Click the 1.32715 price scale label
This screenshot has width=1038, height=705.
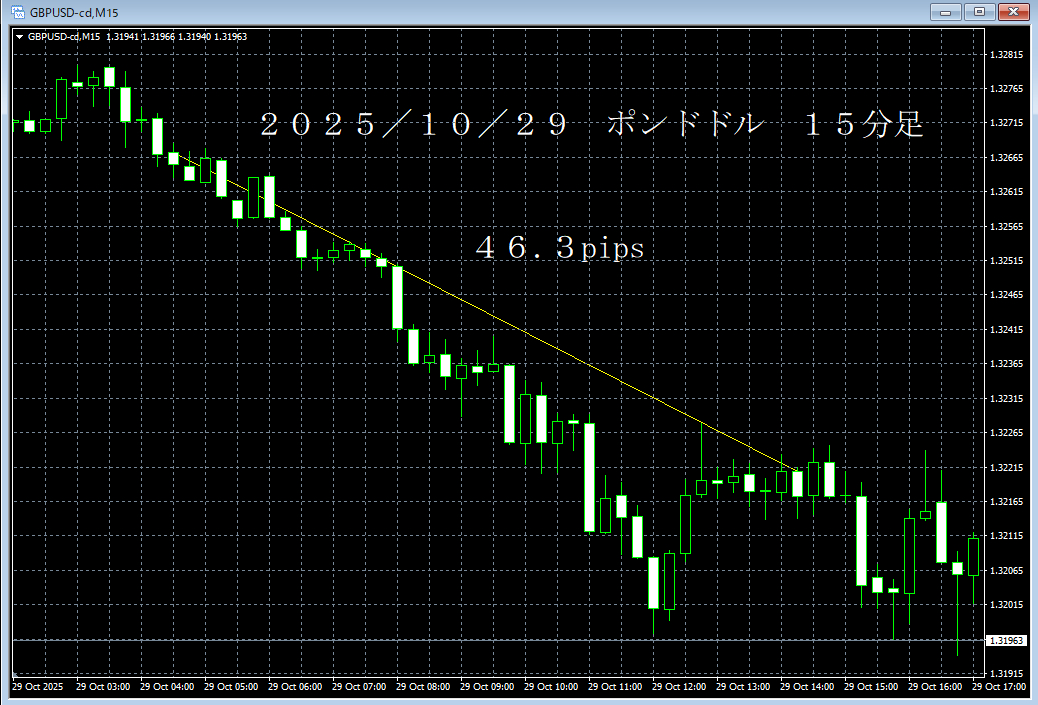click(x=1006, y=122)
